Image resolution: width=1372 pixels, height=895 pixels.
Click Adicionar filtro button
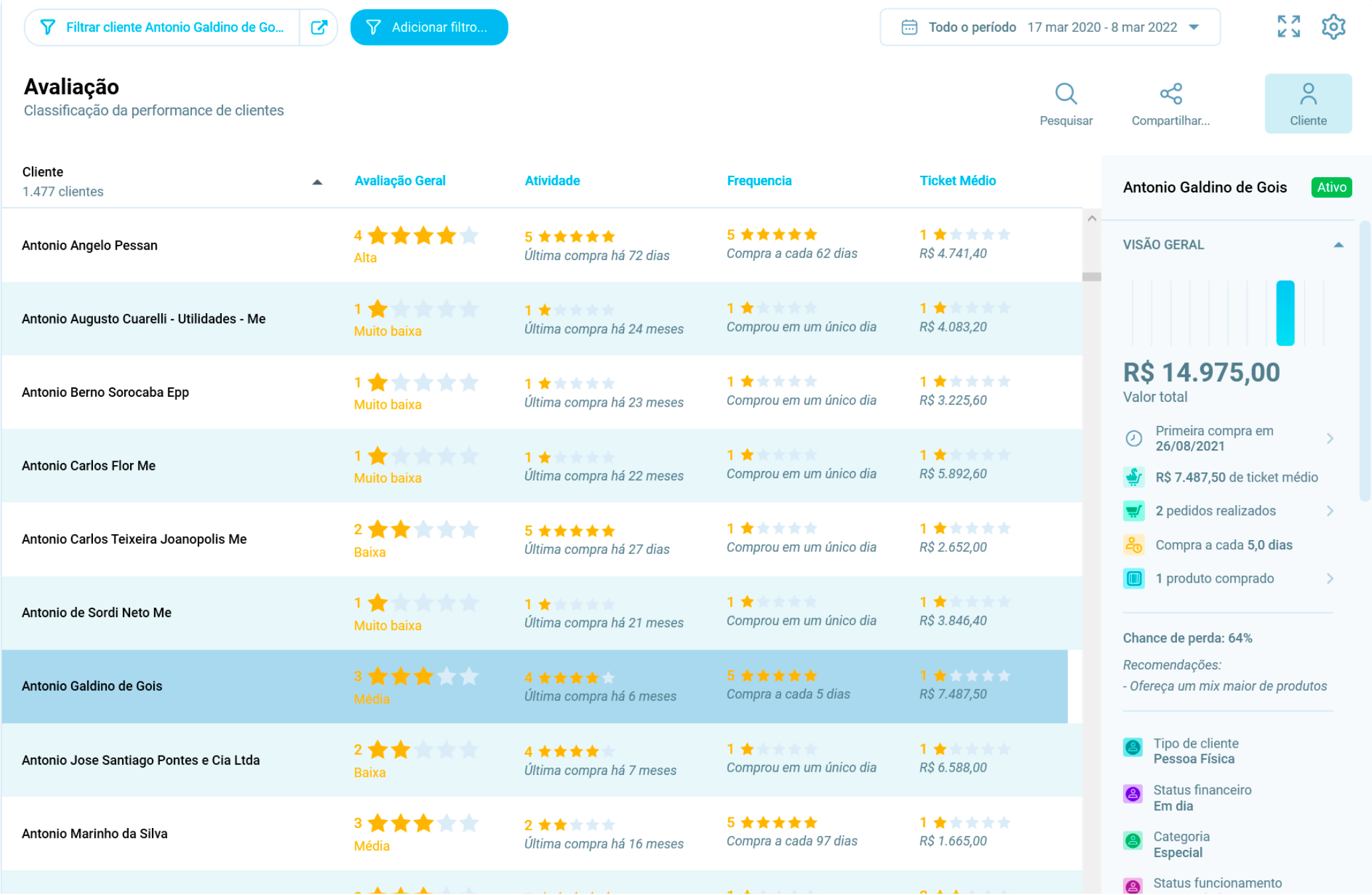tap(429, 27)
